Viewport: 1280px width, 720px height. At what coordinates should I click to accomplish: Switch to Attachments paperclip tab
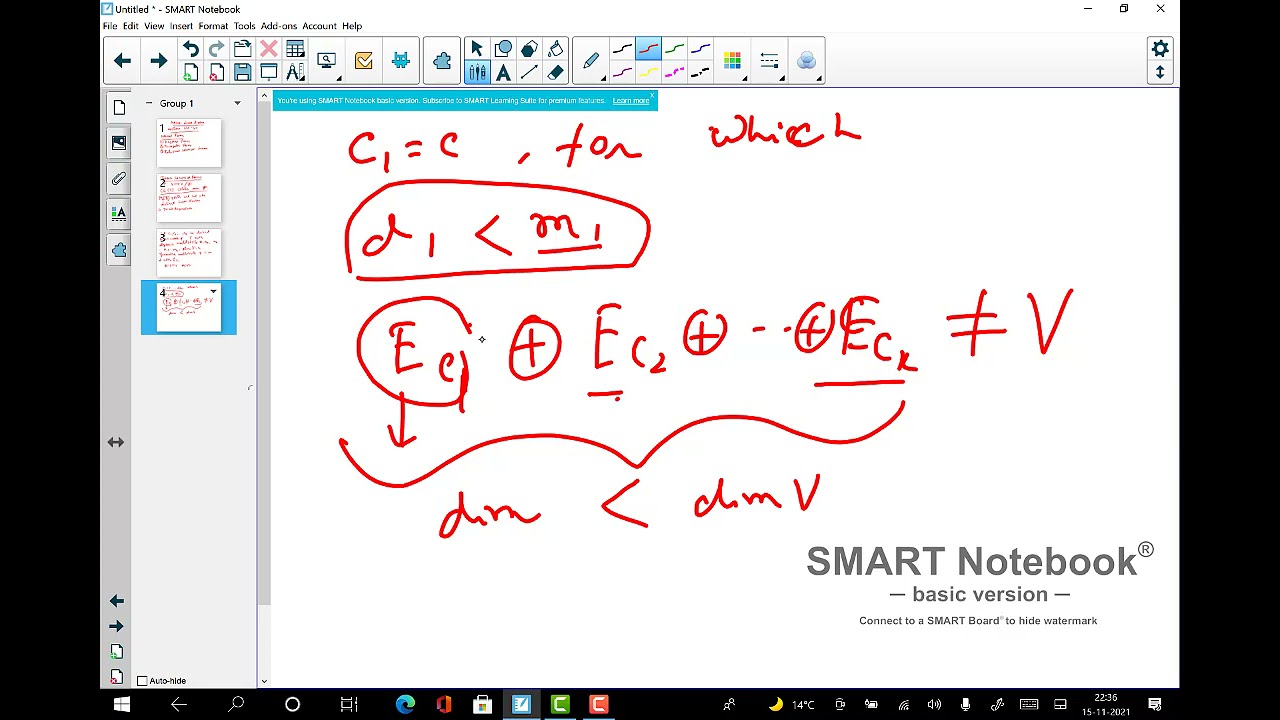(119, 179)
